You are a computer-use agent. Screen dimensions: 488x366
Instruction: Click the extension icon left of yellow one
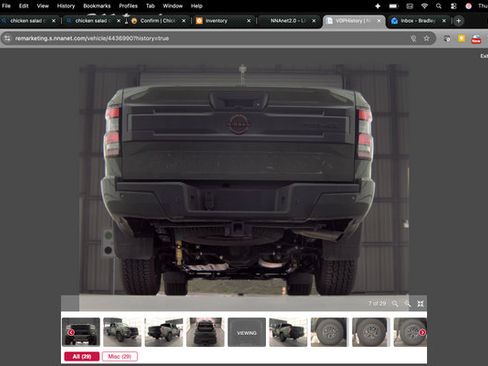(447, 39)
